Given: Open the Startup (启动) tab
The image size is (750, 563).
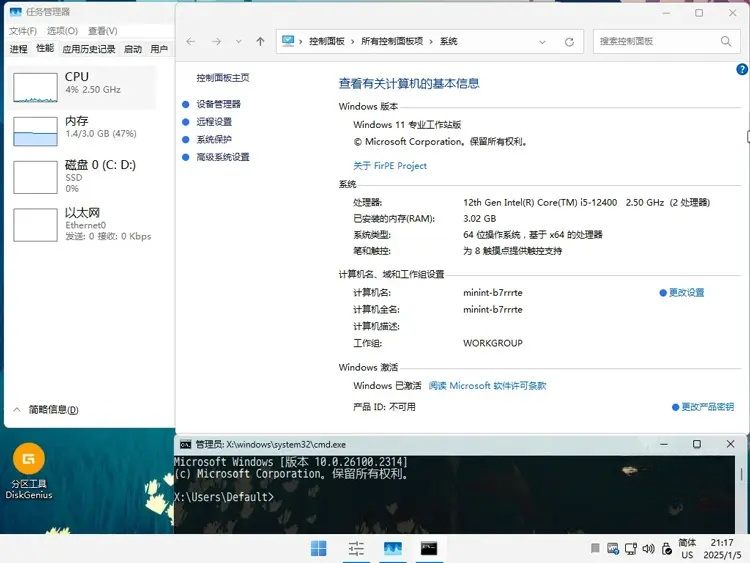Looking at the screenshot, I should tap(132, 49).
